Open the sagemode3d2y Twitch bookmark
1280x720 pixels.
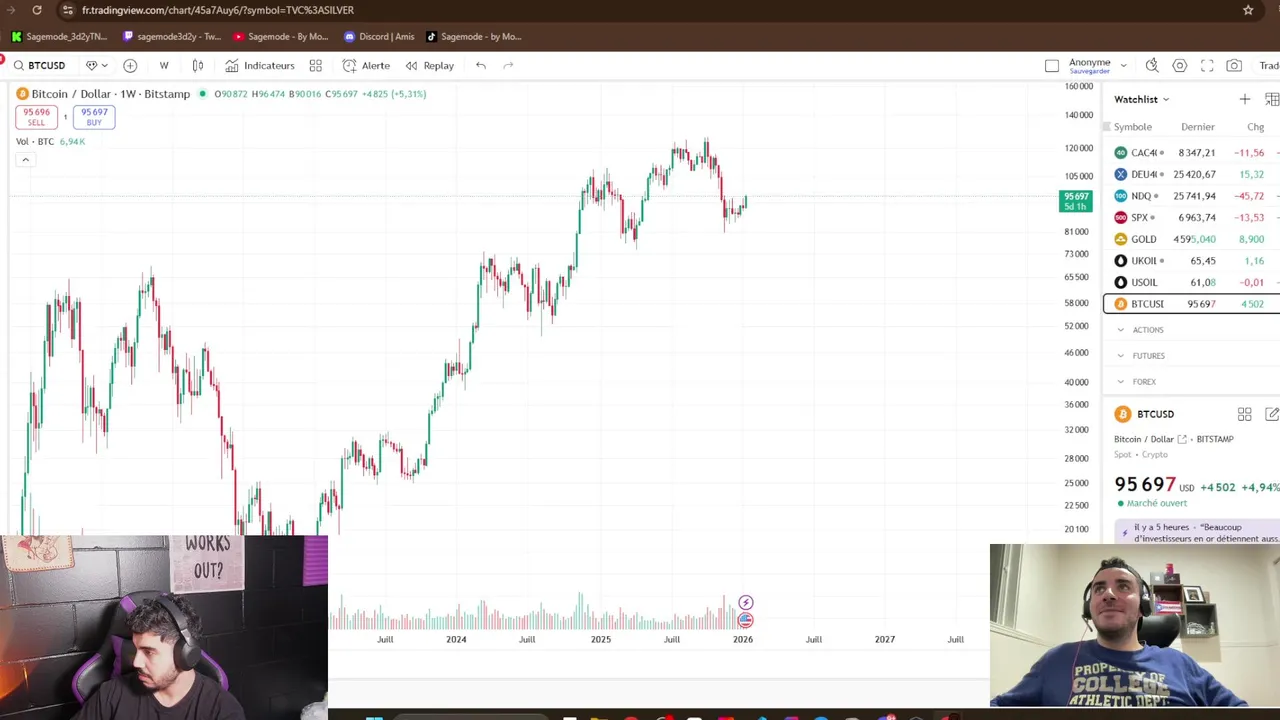click(171, 37)
